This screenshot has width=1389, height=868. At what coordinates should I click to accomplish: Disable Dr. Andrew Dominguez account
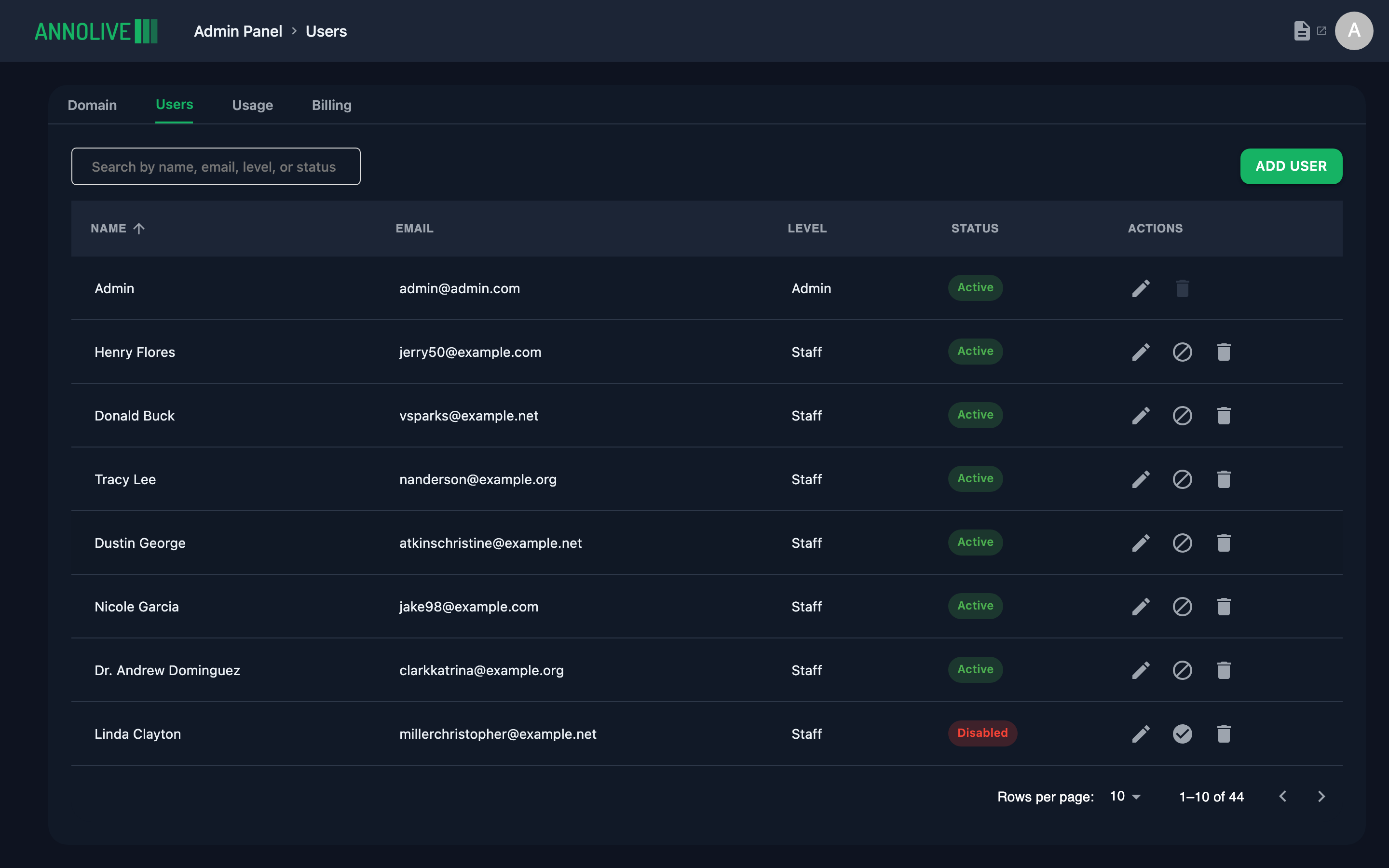click(1182, 670)
